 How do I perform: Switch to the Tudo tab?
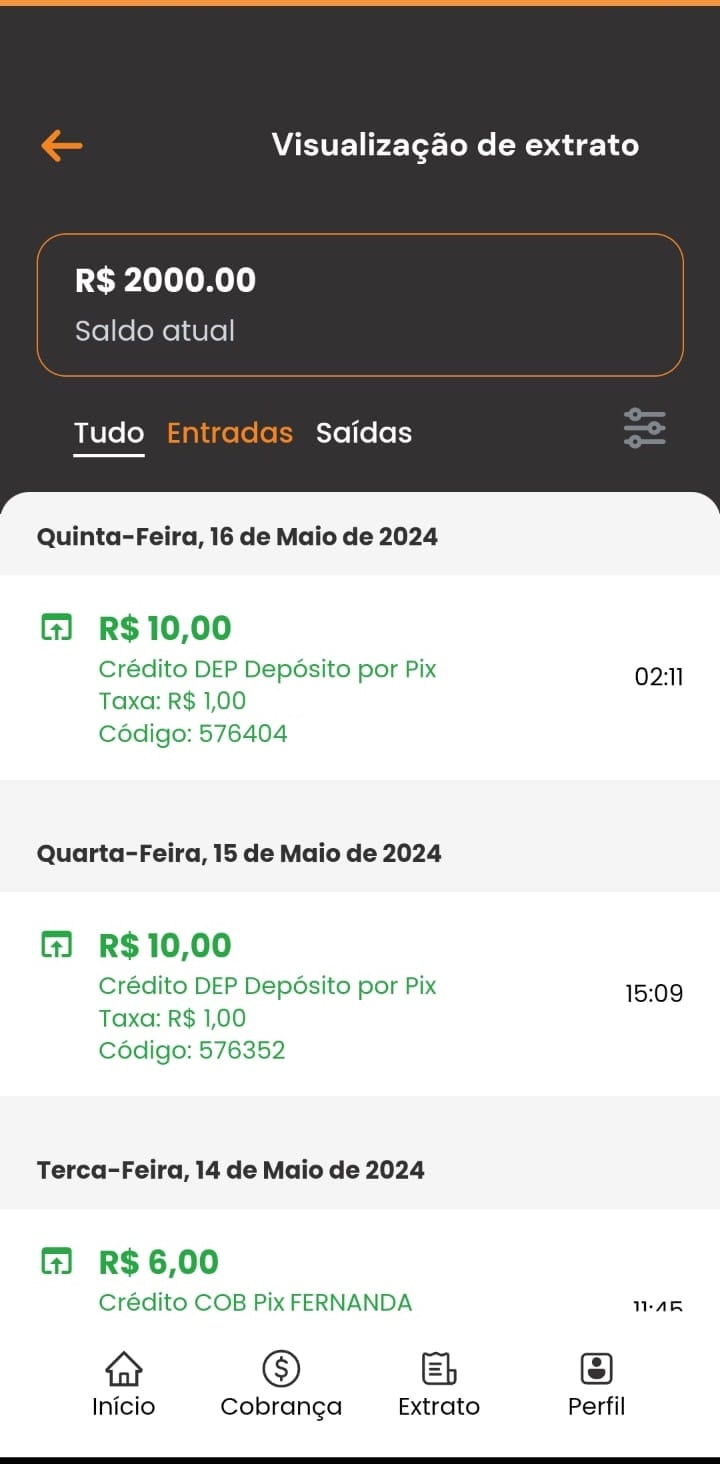click(109, 433)
